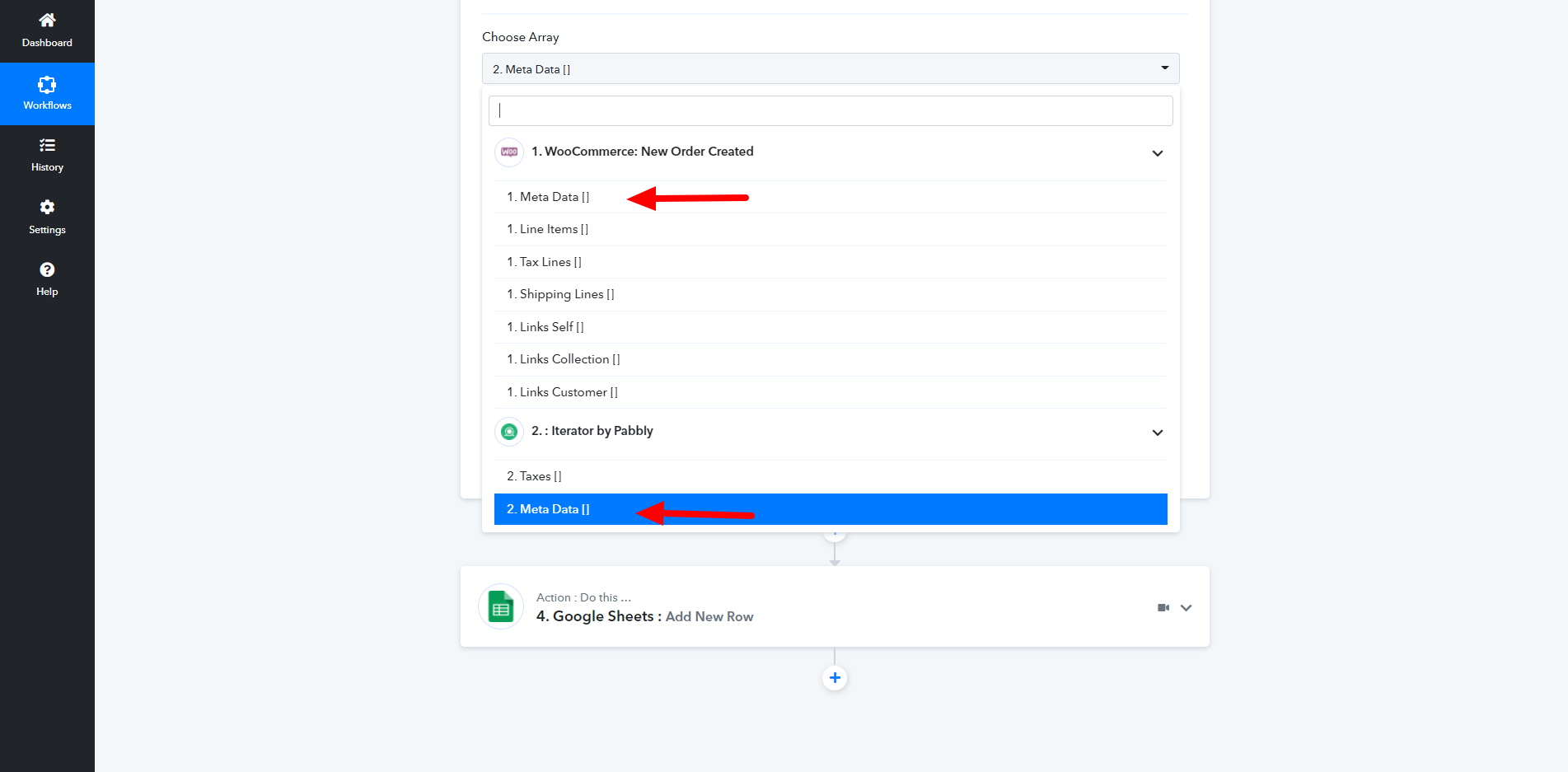This screenshot has height=772, width=1568.
Task: Open the Dashboard home icon
Action: coord(47,20)
